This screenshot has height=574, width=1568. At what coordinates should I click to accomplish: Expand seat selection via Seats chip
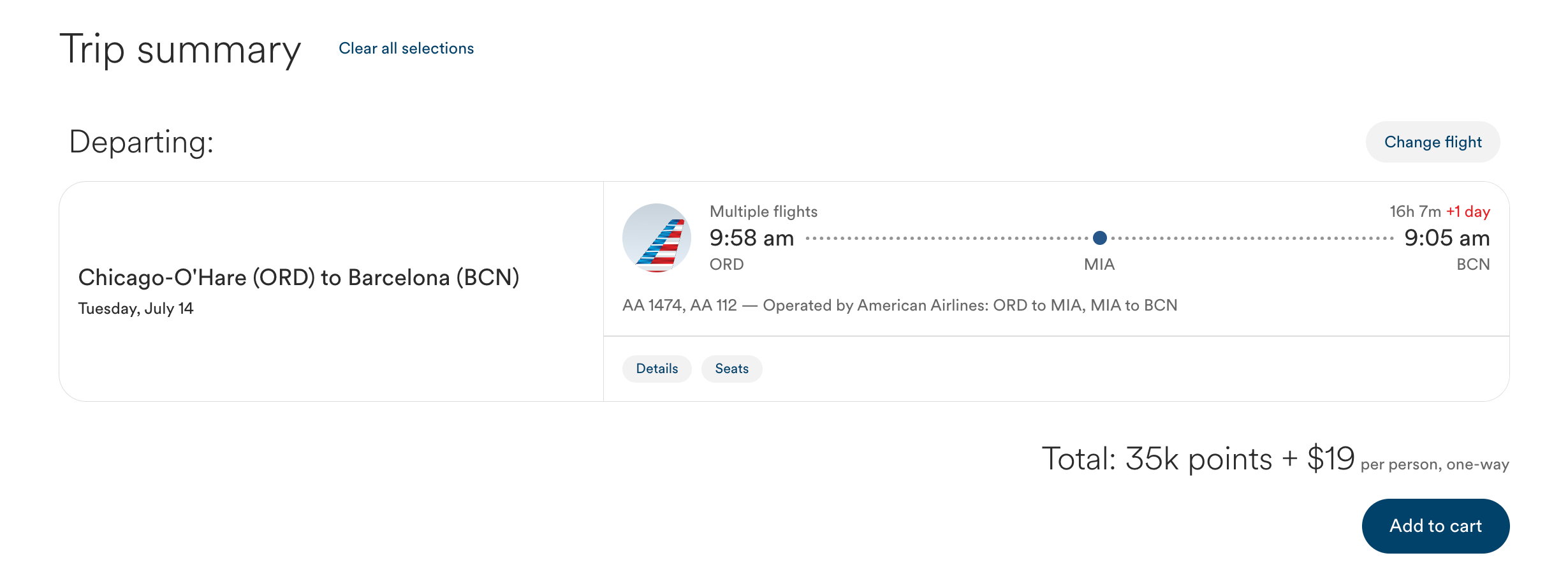(x=731, y=369)
